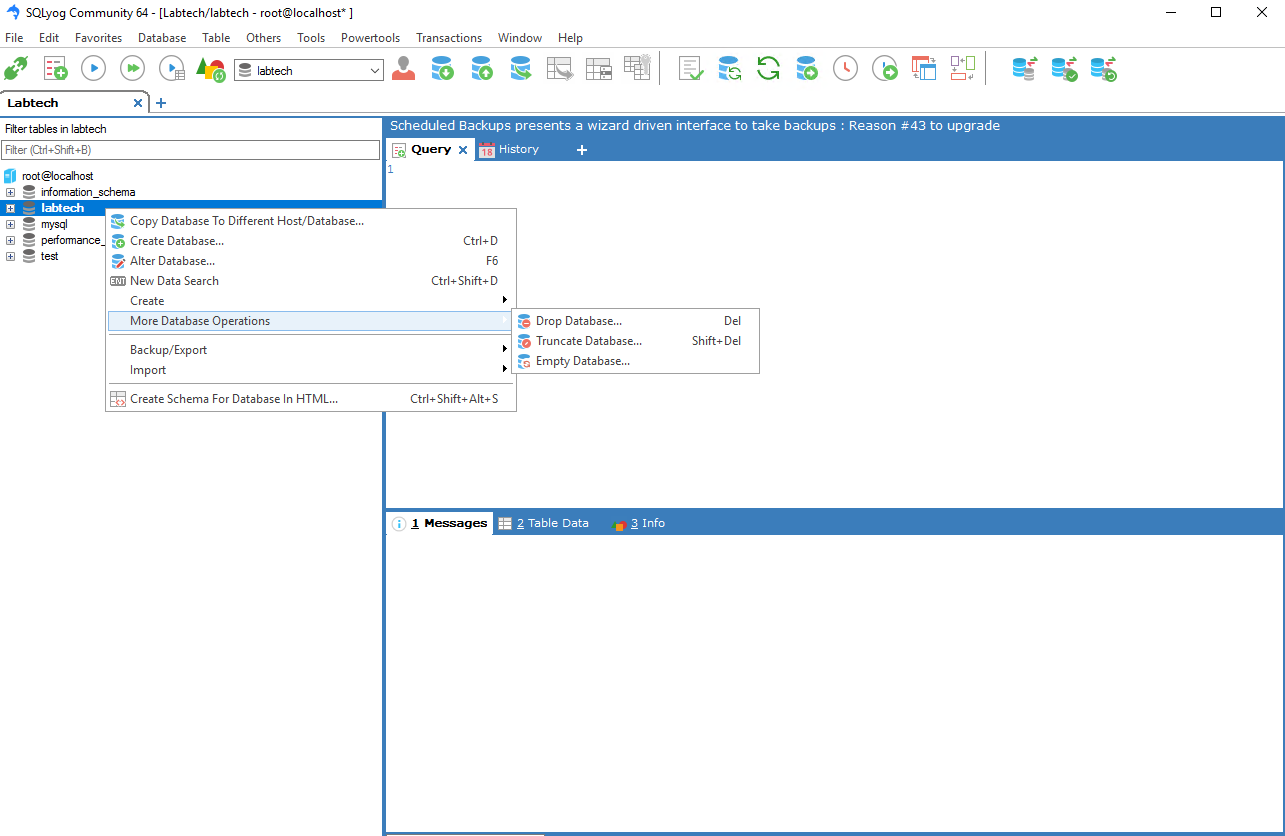
Task: Open the labtech database dropdown in toolbar
Action: (x=375, y=71)
